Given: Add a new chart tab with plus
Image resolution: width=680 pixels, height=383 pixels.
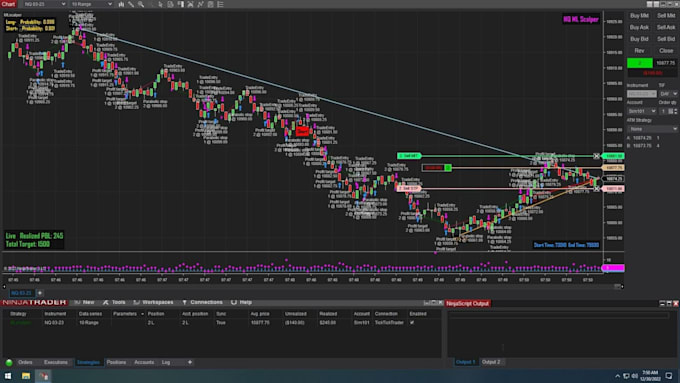Looking at the screenshot, I should (x=39, y=293).
